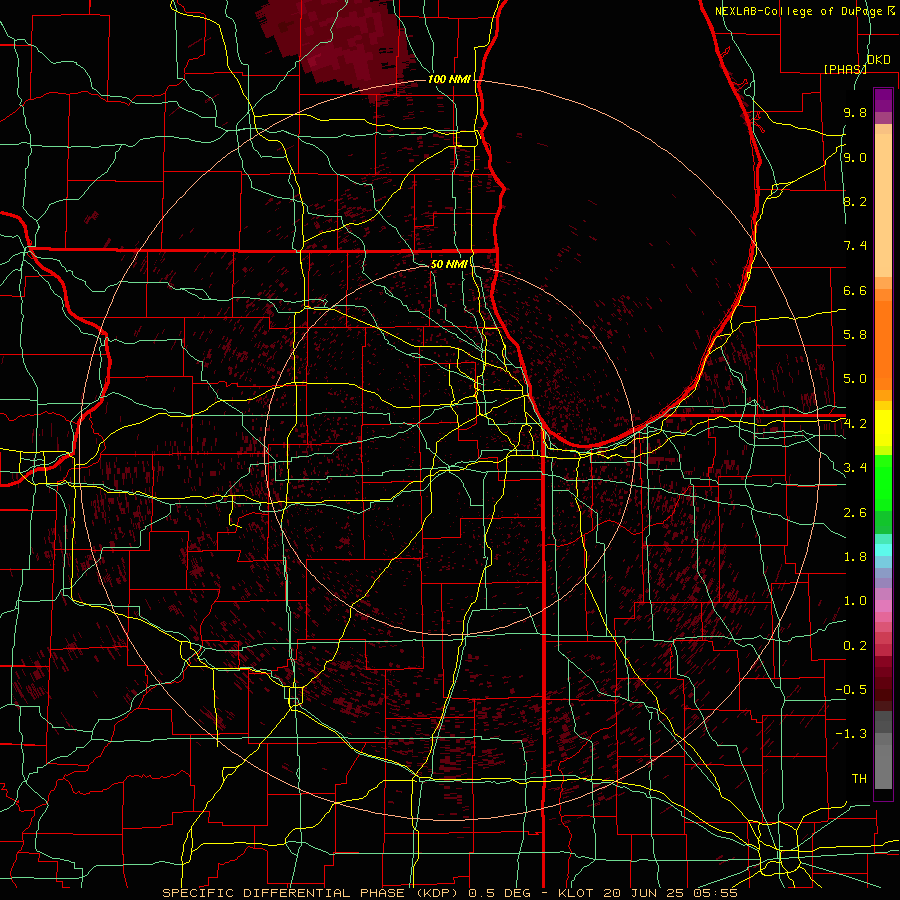The height and width of the screenshot is (900, 900).
Task: Click the -1.3 legend value
Action: [x=851, y=734]
